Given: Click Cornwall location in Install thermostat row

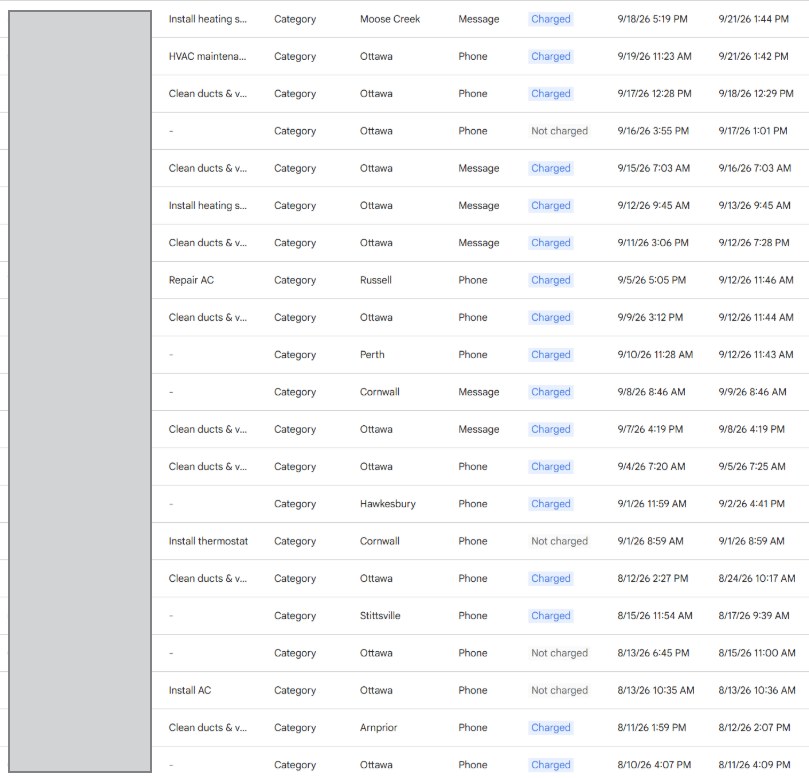Looking at the screenshot, I should pyautogui.click(x=379, y=541).
